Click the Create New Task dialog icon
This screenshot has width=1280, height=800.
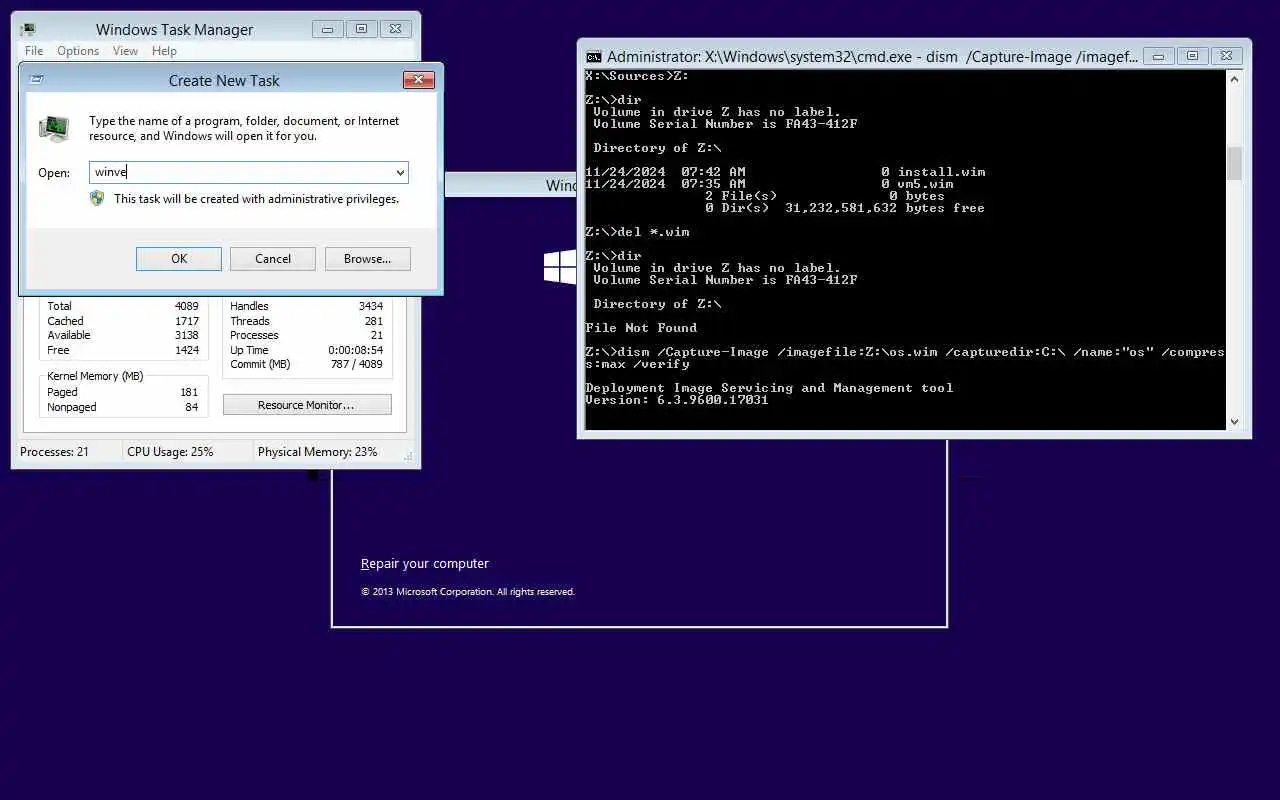point(36,80)
